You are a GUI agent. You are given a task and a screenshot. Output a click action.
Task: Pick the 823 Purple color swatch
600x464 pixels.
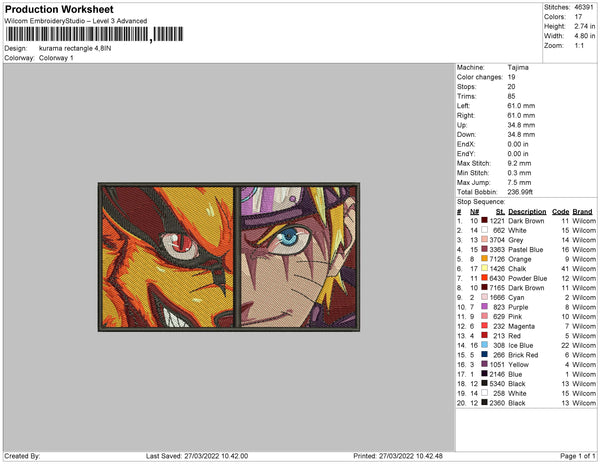484,306
